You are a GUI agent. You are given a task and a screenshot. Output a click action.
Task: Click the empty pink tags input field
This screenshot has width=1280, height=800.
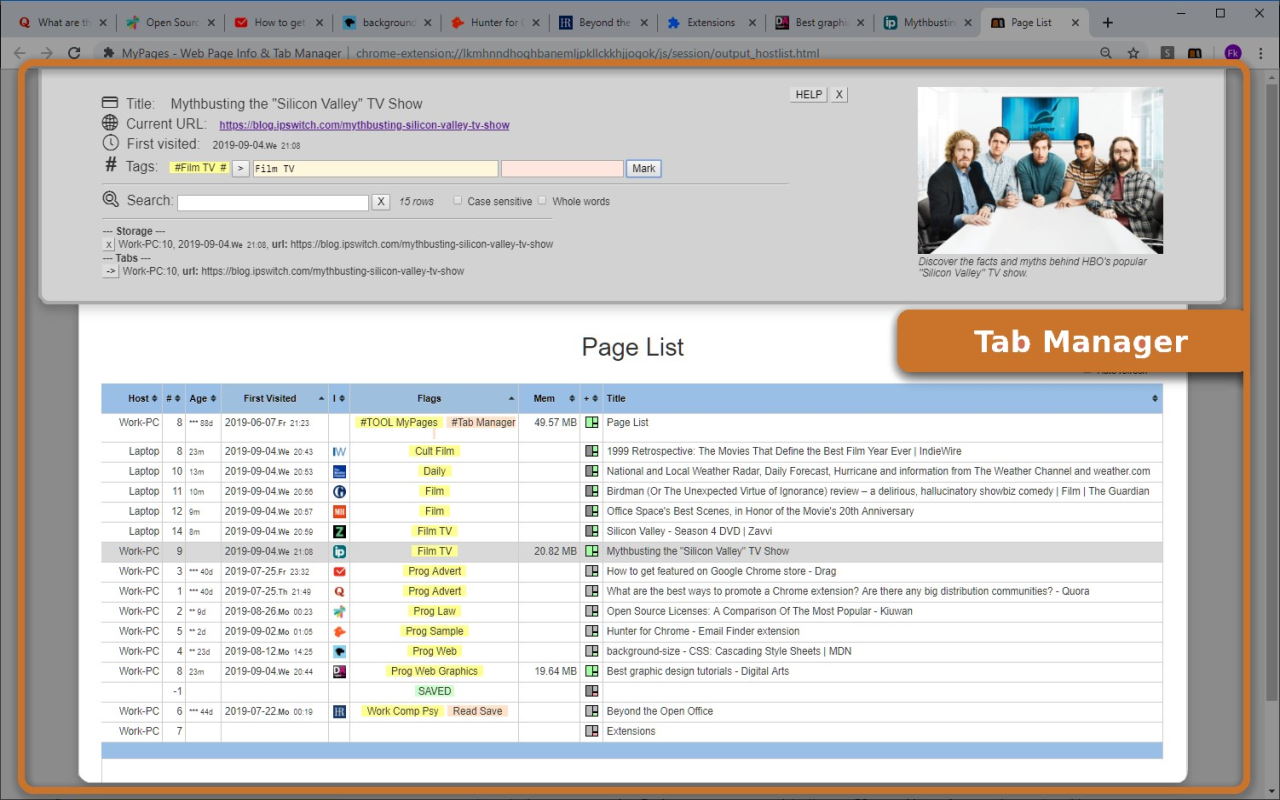point(562,169)
